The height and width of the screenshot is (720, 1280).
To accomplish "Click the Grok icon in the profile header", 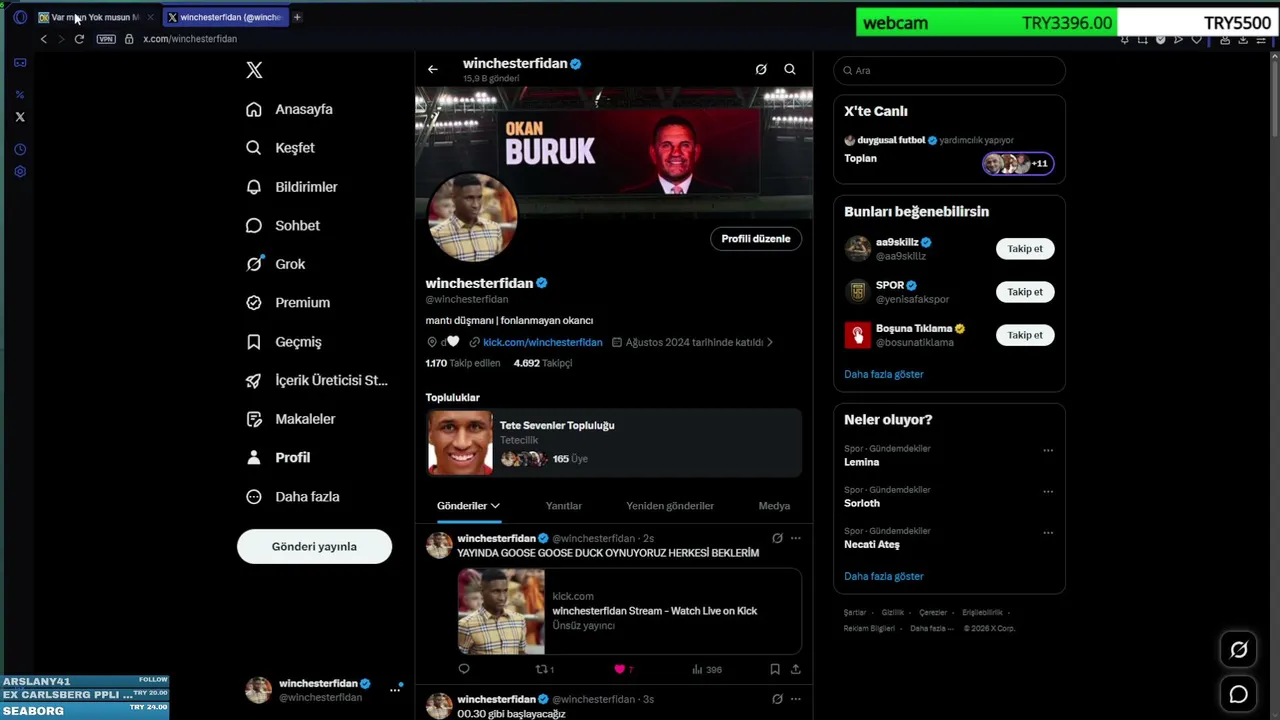I will tap(761, 69).
